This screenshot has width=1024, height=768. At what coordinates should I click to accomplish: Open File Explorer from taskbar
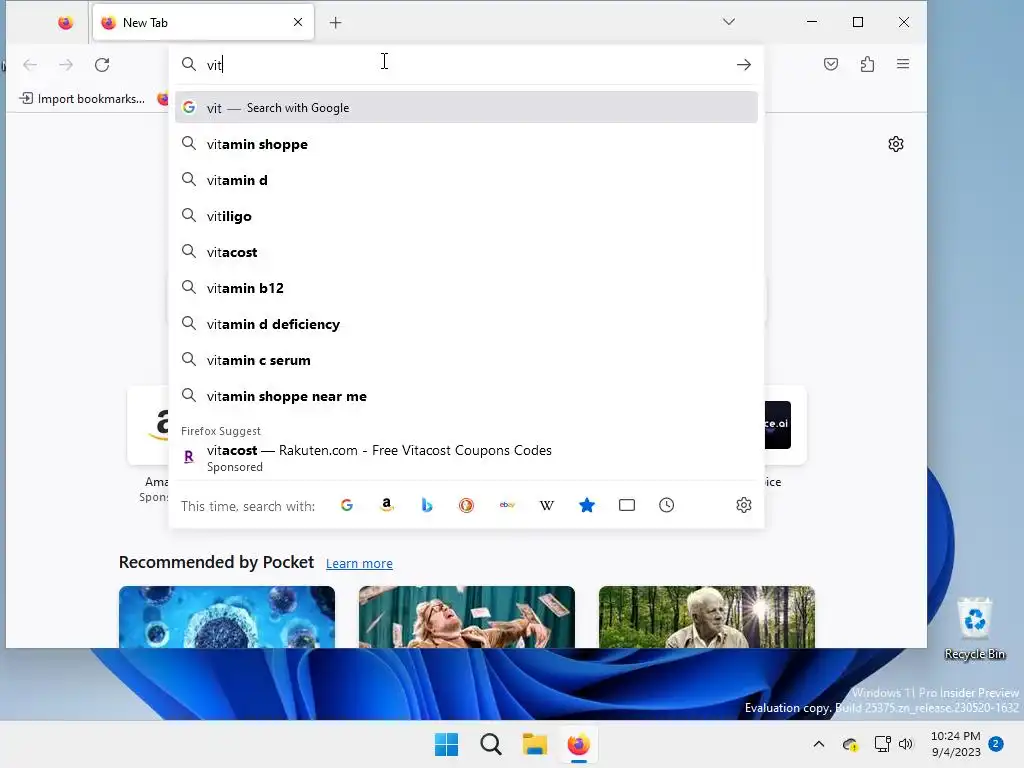[x=534, y=744]
